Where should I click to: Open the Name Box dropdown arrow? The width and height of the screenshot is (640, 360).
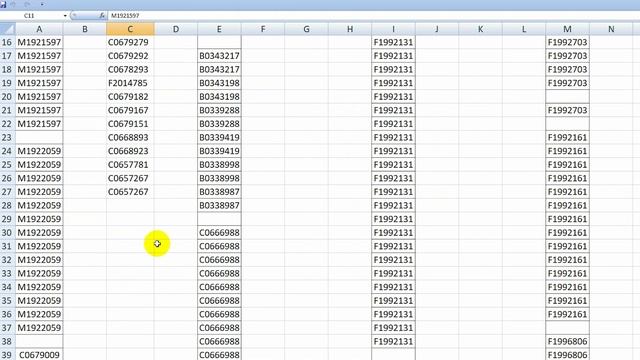65,16
